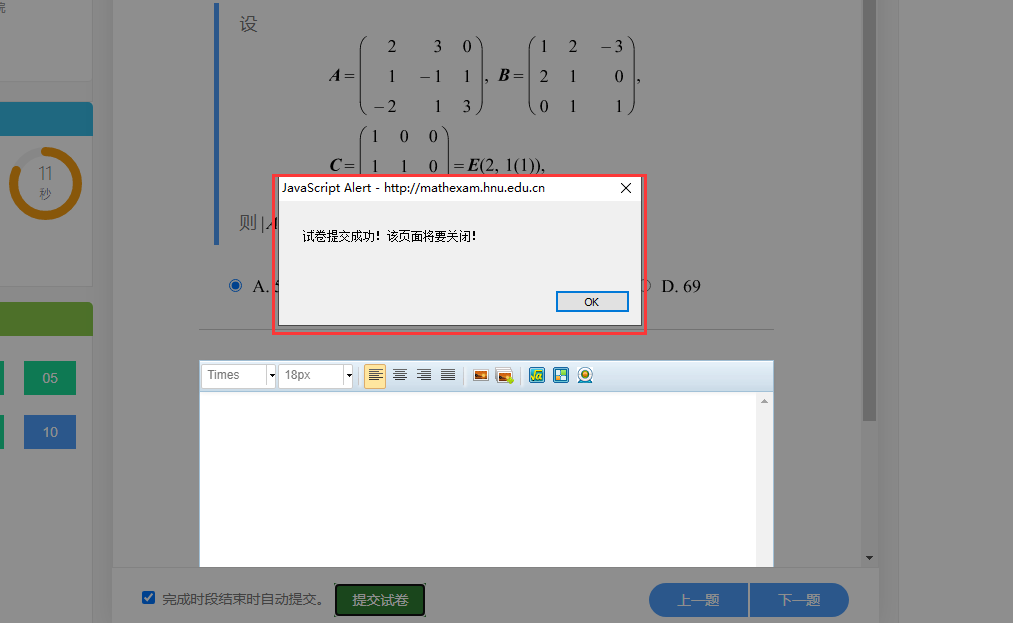Toggle auto-submit when time period ends checkbox
Image resolution: width=1013 pixels, height=623 pixels.
pyautogui.click(x=149, y=598)
